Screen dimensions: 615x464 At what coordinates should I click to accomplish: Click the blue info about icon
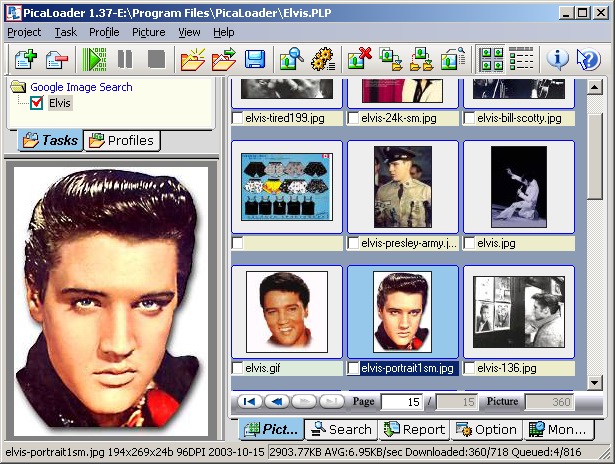(558, 59)
